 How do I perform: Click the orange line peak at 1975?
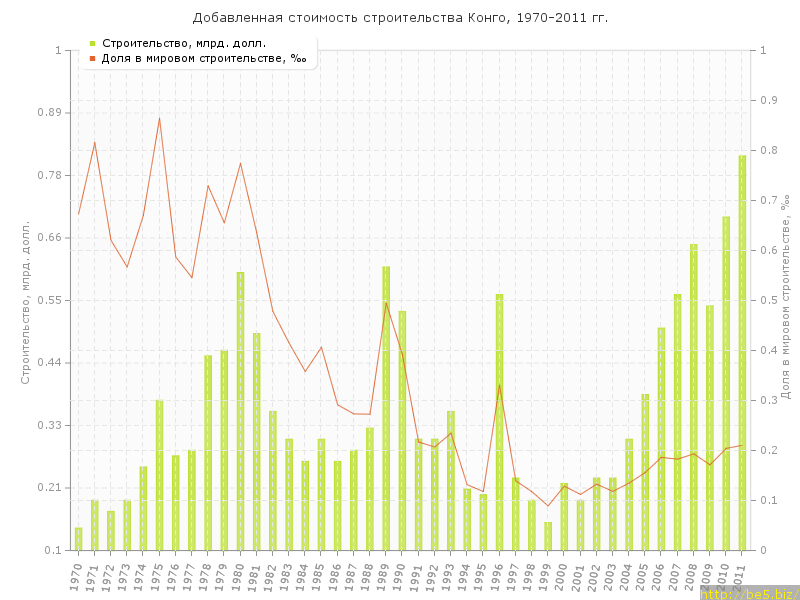click(x=159, y=118)
